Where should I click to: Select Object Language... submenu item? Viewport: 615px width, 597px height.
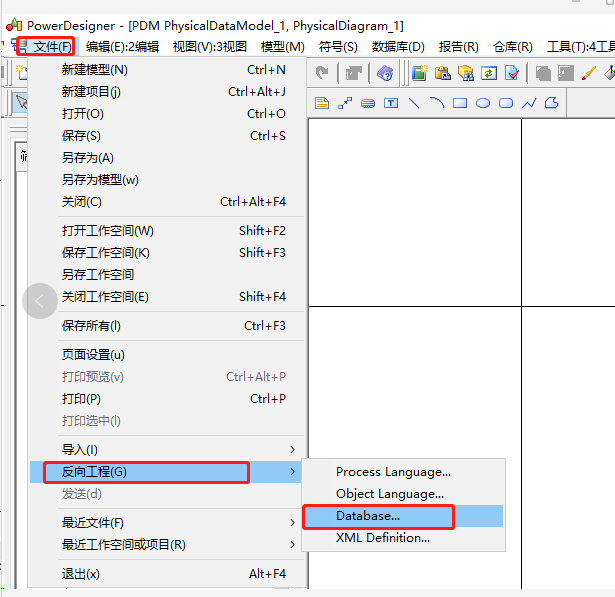pos(404,494)
